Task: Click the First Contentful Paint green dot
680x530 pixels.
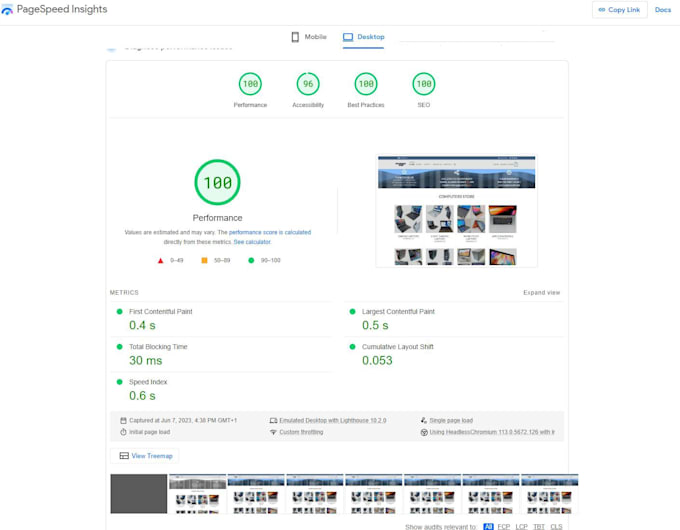Action: (x=120, y=311)
